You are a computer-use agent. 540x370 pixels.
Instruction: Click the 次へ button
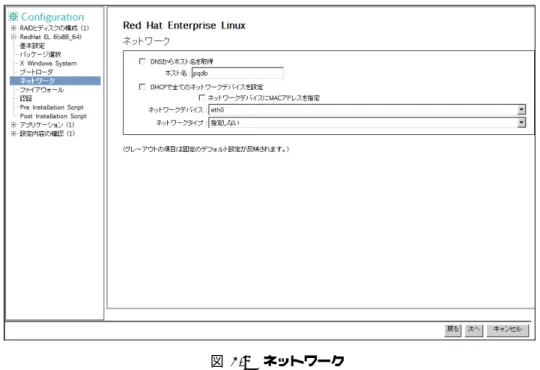pyautogui.click(x=474, y=330)
